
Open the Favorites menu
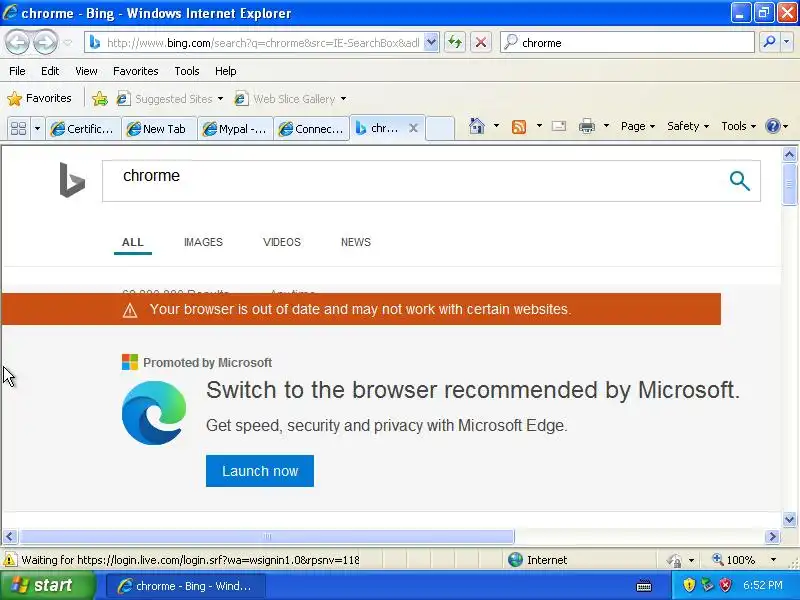pyautogui.click(x=136, y=71)
